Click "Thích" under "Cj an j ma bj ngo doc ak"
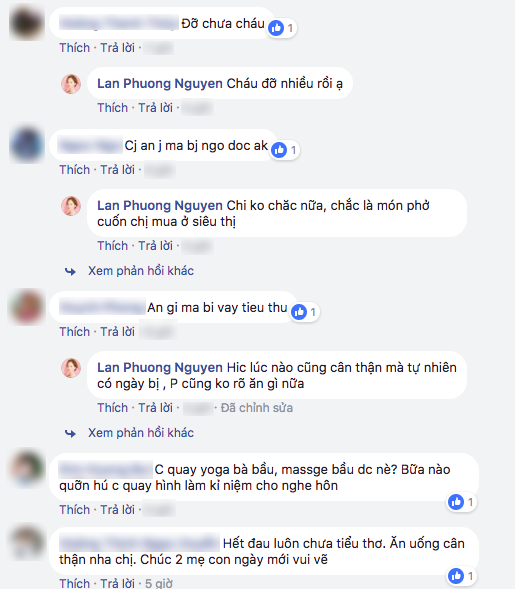The height and width of the screenshot is (589, 515). click(x=75, y=170)
